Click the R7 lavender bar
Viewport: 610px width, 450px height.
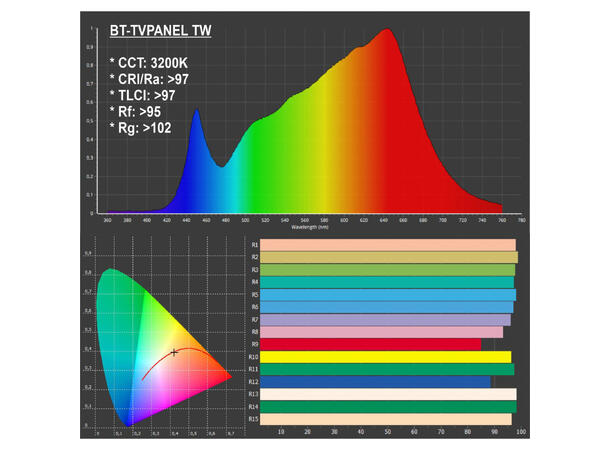[386, 320]
